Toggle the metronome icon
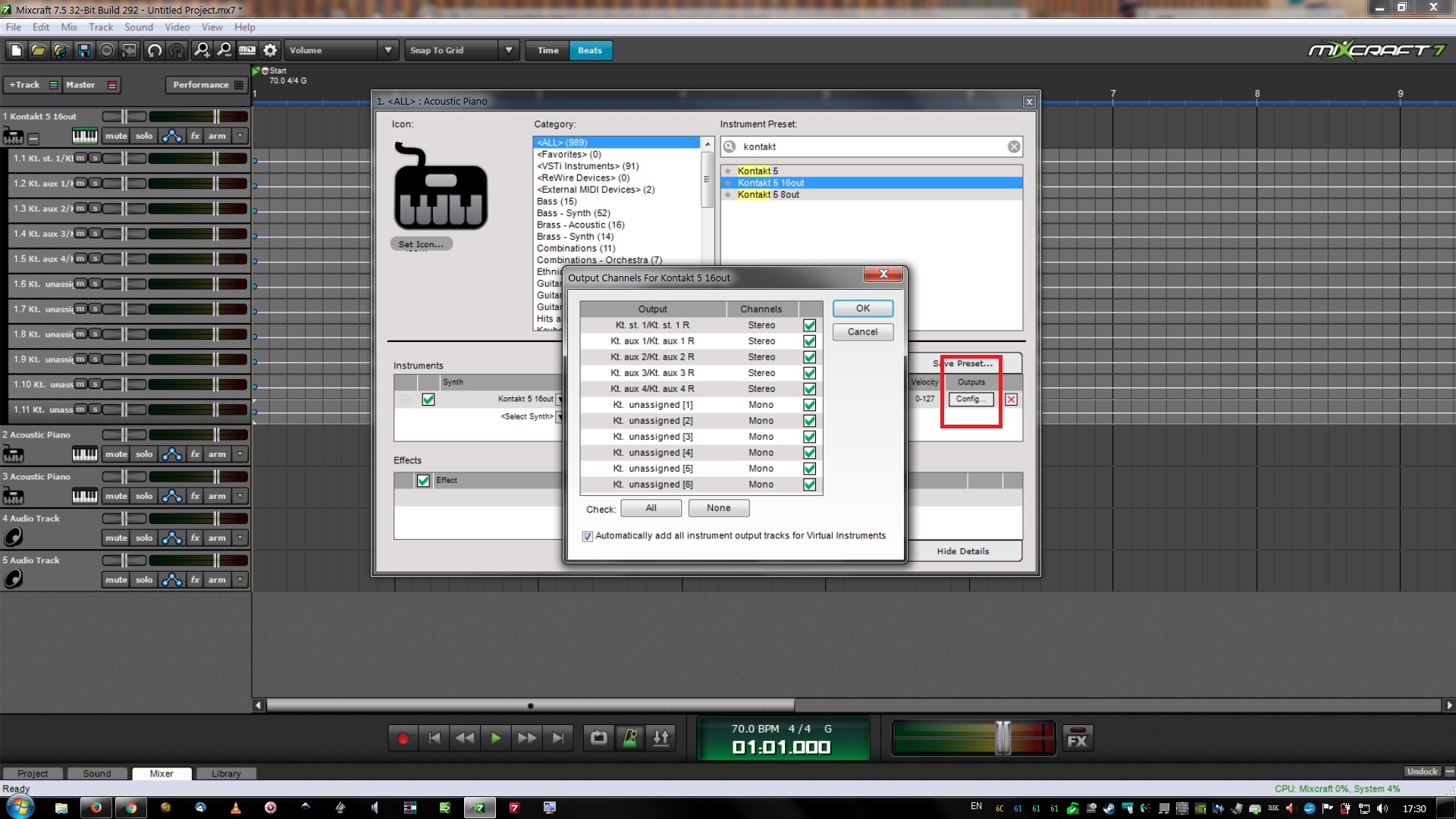1456x819 pixels. point(630,738)
